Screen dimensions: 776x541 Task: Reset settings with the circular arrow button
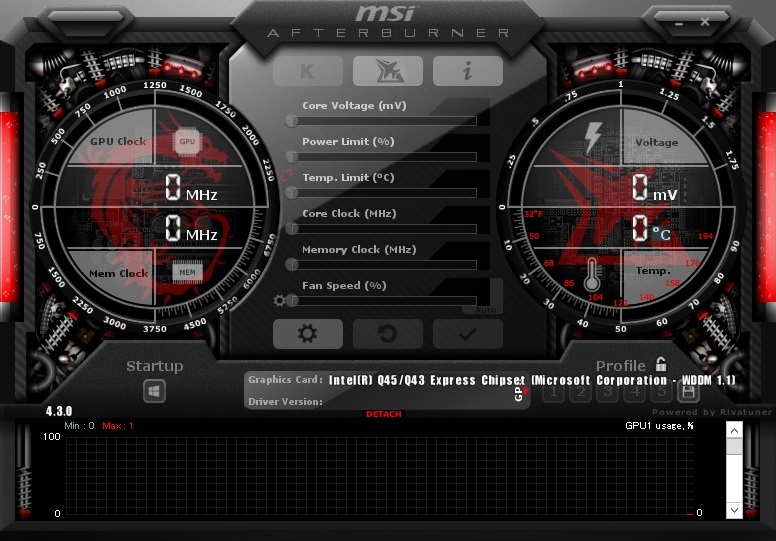tap(388, 334)
